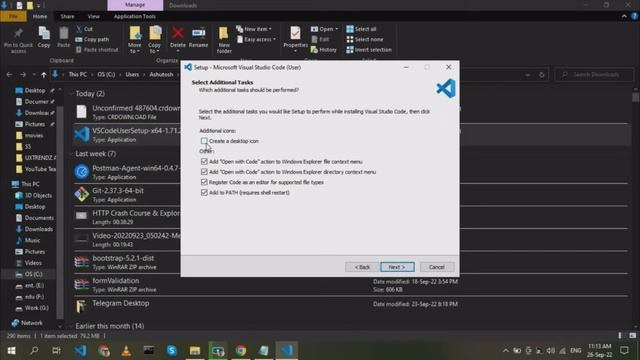
Task: Open the Open dropdown in ribbon
Action: coord(324,29)
